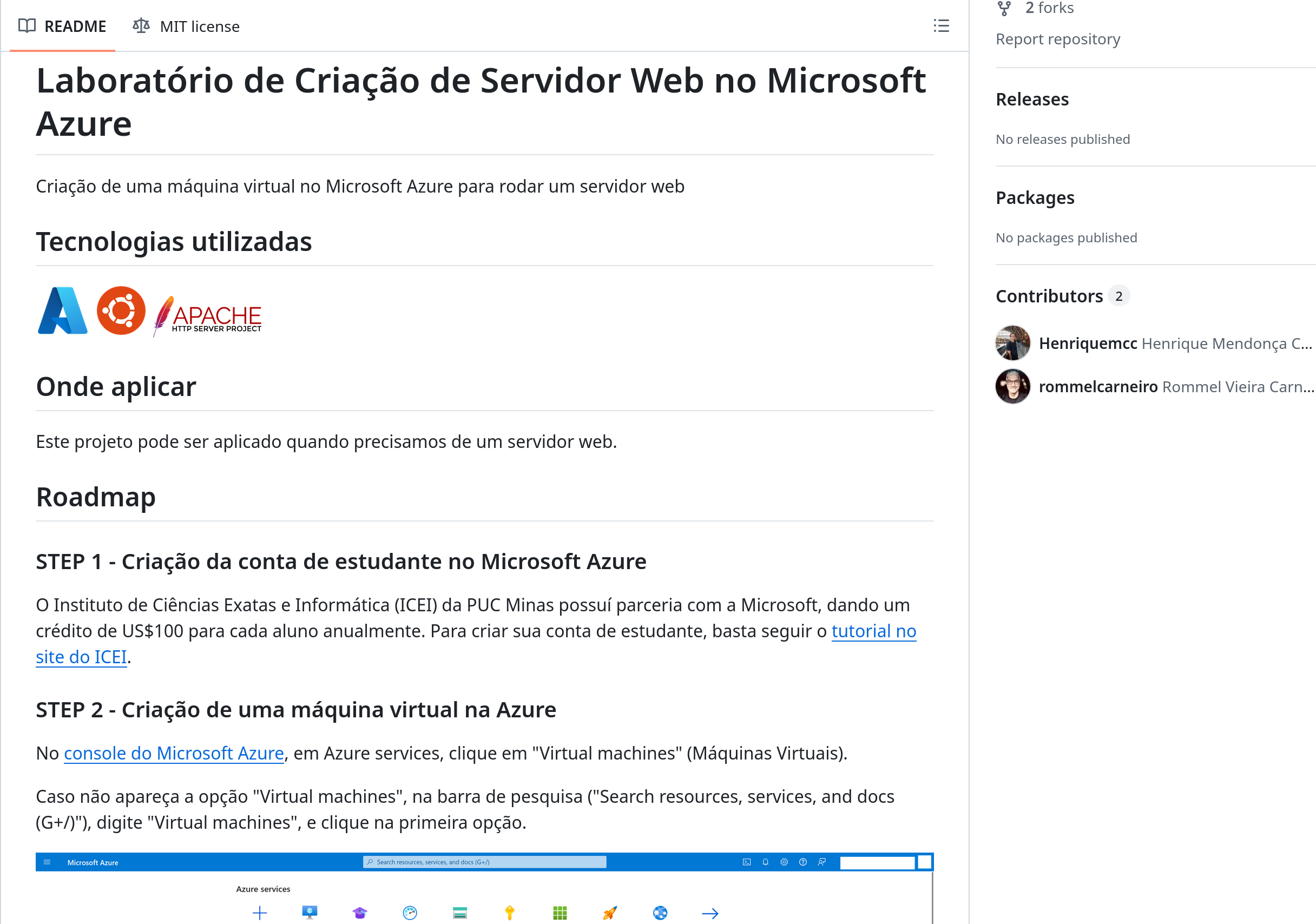Click the SSH keys icon in Azure services
This screenshot has height=924, width=1316.
509,912
